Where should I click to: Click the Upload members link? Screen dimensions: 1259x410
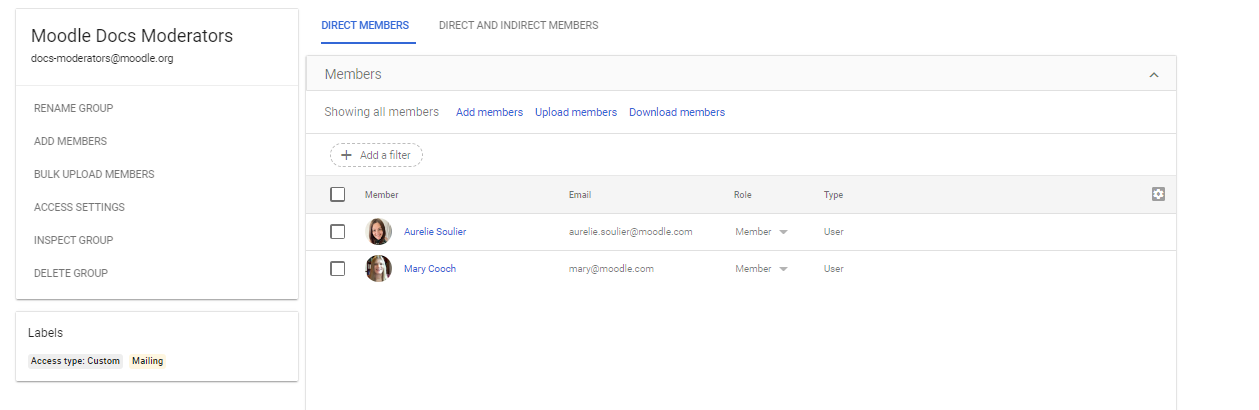pos(576,112)
